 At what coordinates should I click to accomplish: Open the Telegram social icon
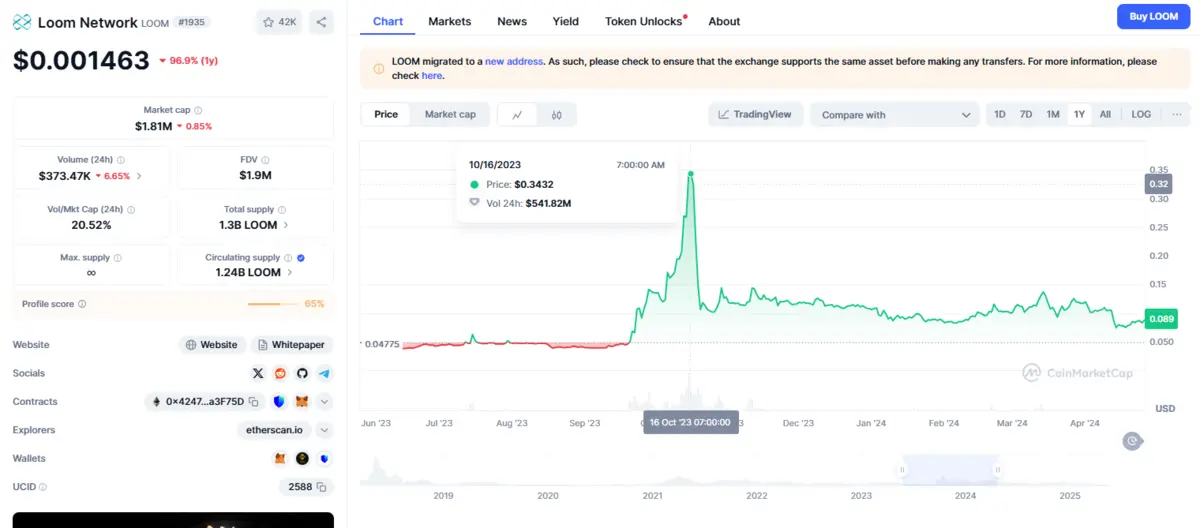324,373
